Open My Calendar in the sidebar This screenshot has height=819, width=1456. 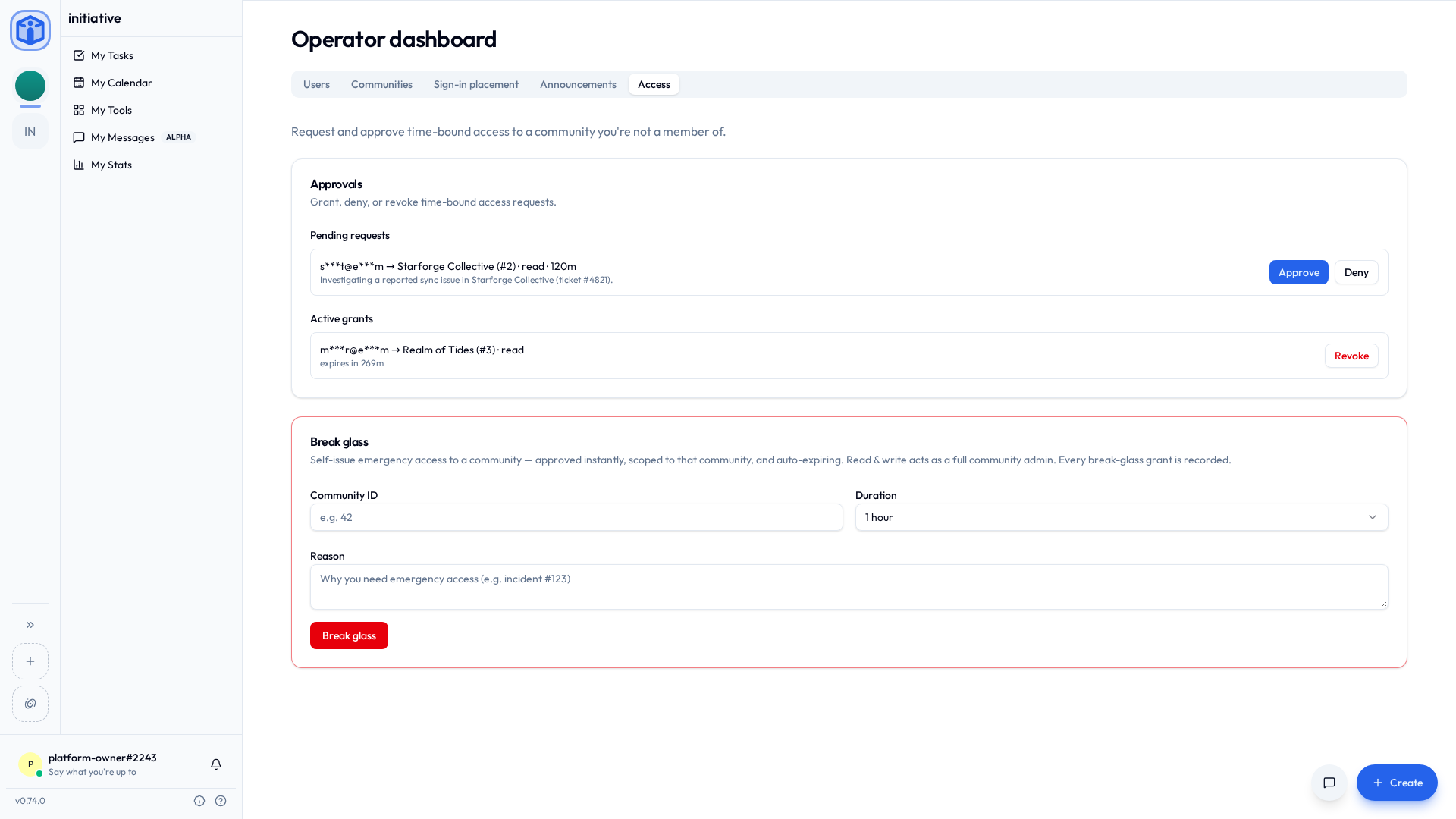[152, 83]
